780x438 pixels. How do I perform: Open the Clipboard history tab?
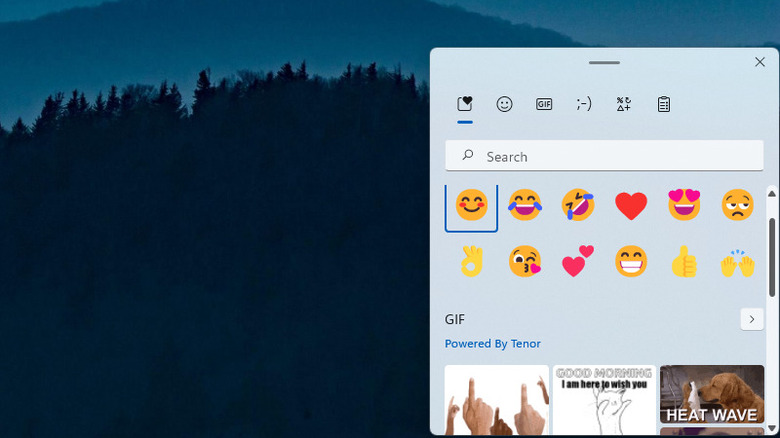pos(664,104)
